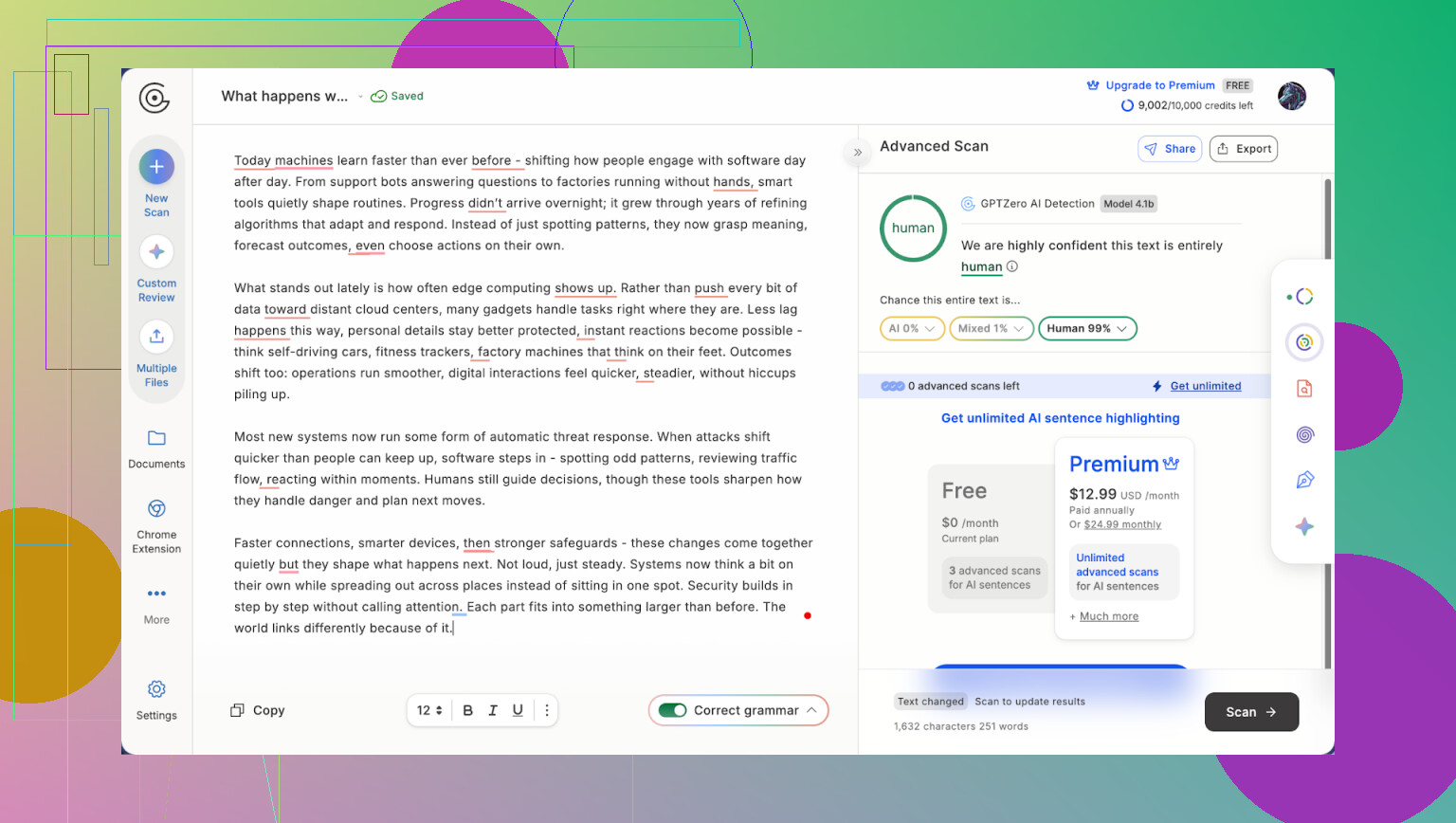Open Multiple Files upload icon
This screenshot has height=823, width=1456.
point(156,337)
